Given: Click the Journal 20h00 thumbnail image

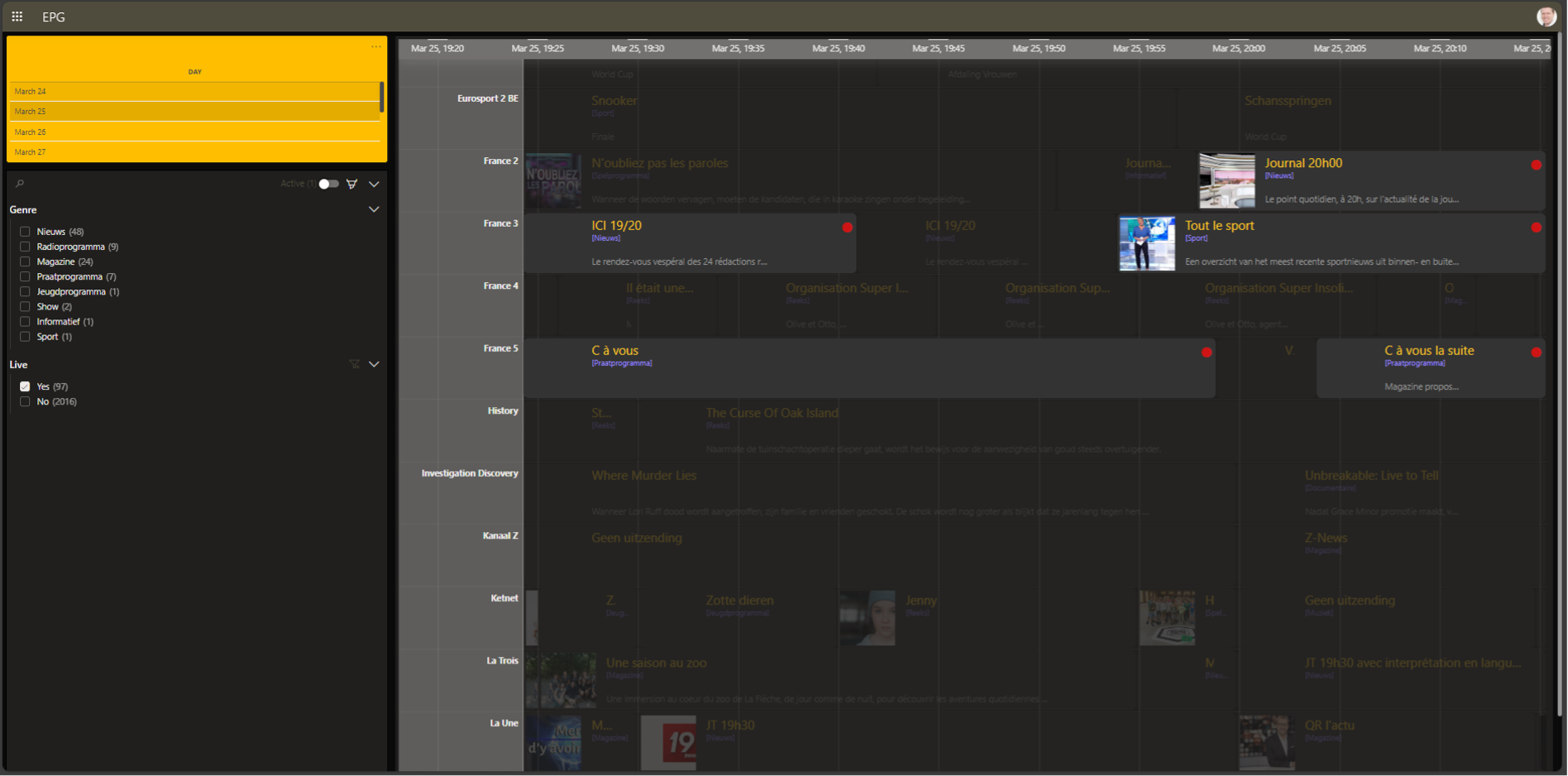Looking at the screenshot, I should point(1226,180).
